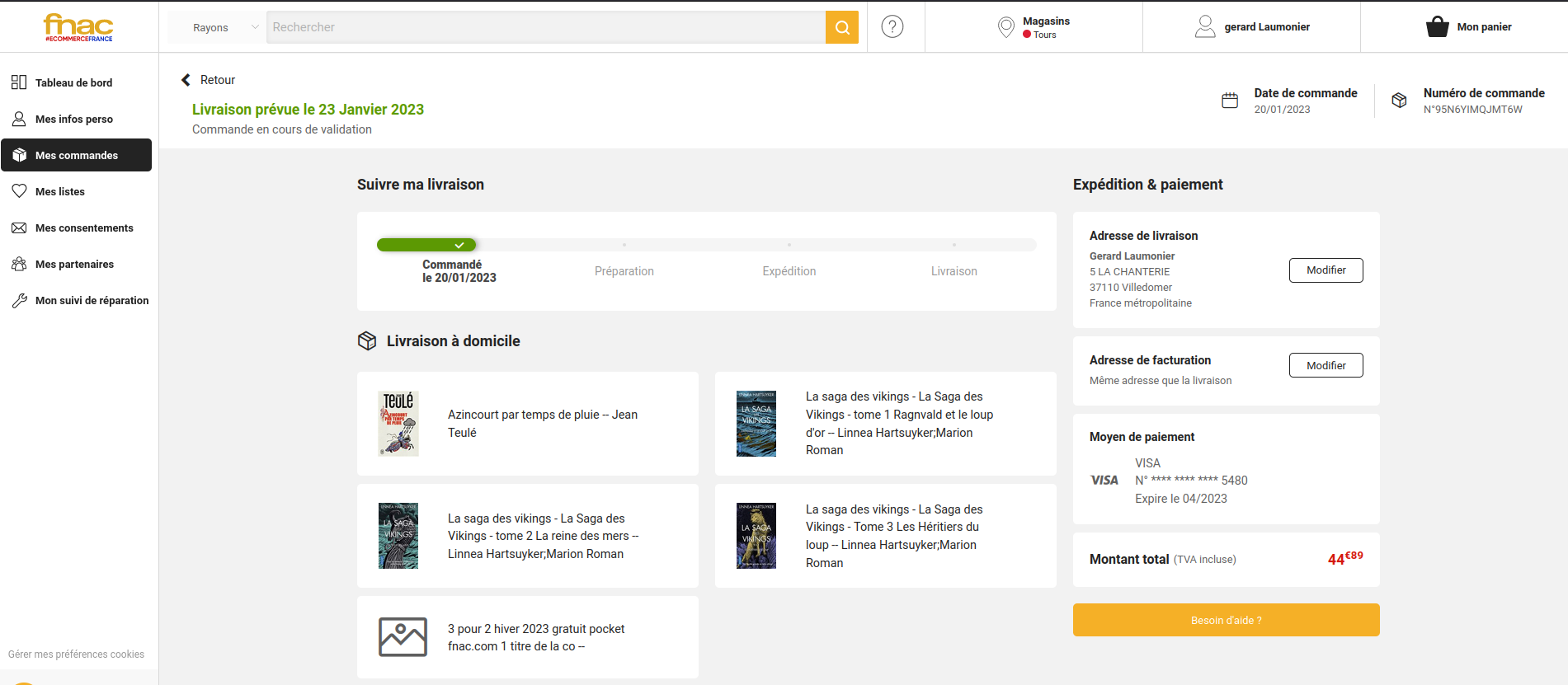Click the Magasins location pin icon

point(1005,27)
